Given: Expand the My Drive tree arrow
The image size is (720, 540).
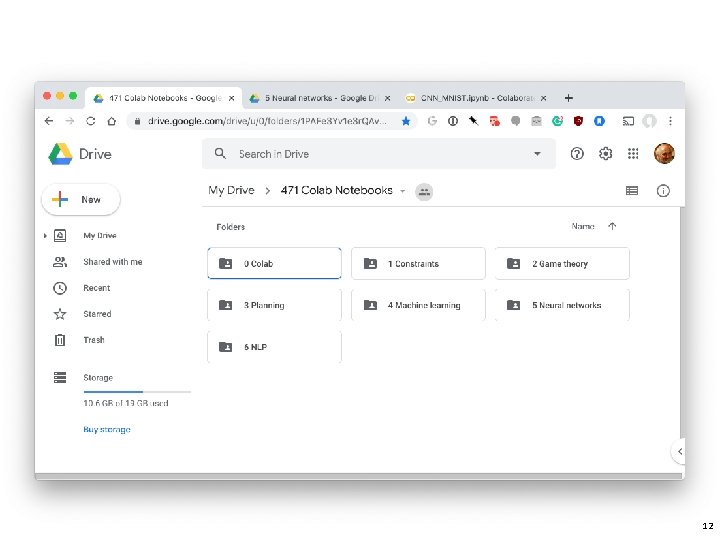Looking at the screenshot, I should click(45, 236).
